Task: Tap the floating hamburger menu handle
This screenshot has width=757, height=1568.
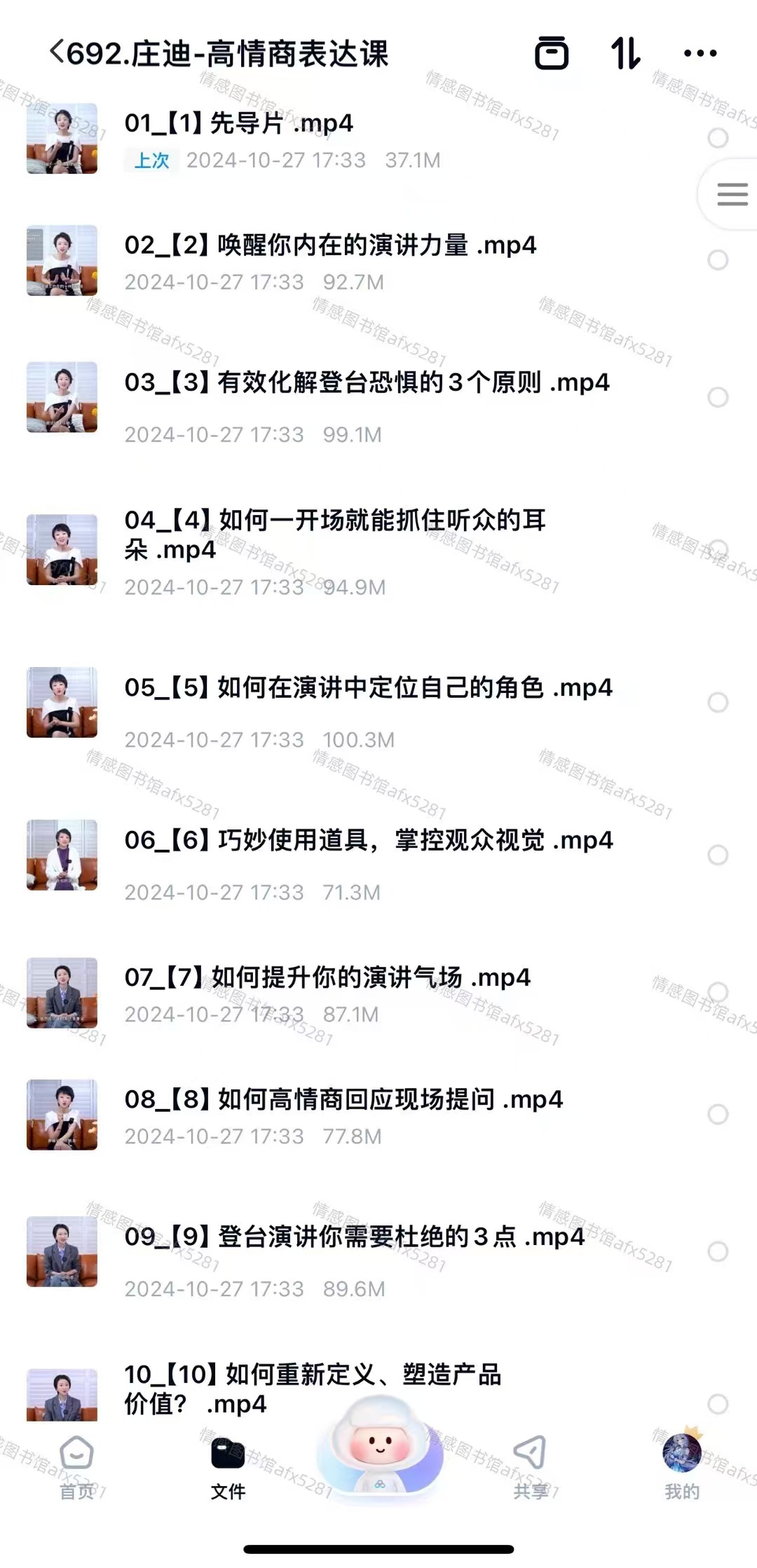Action: [x=732, y=194]
